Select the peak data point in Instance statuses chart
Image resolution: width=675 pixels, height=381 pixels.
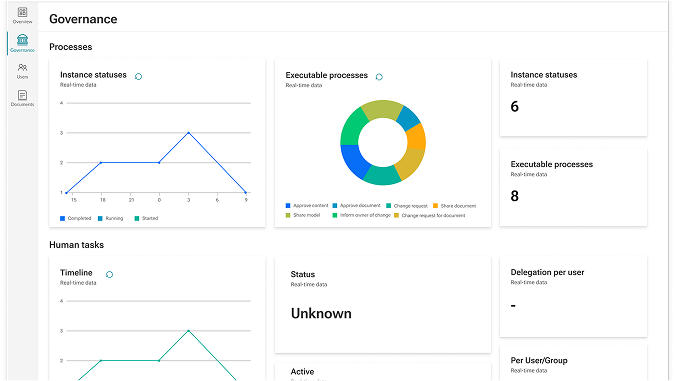tap(189, 133)
